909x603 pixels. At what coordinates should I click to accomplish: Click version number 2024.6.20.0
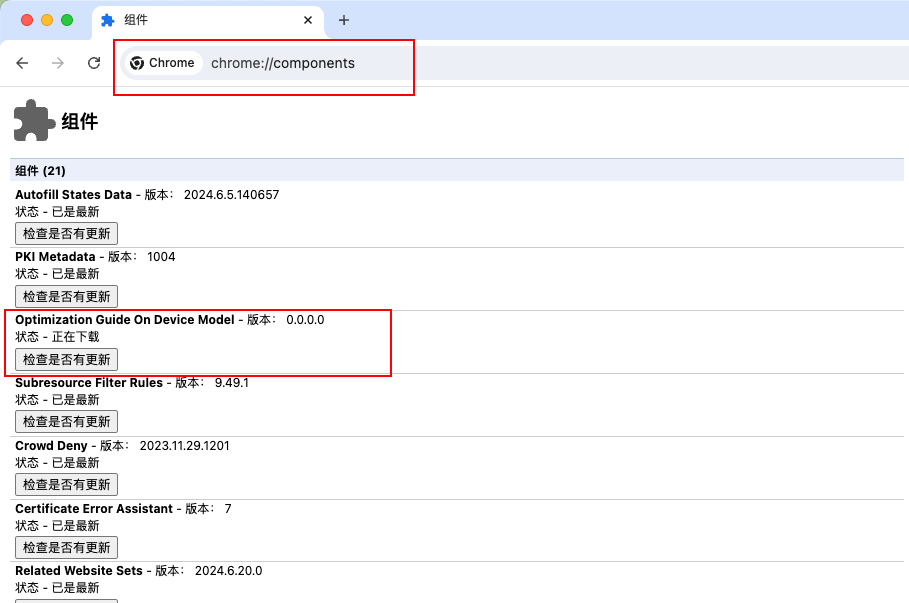point(228,571)
